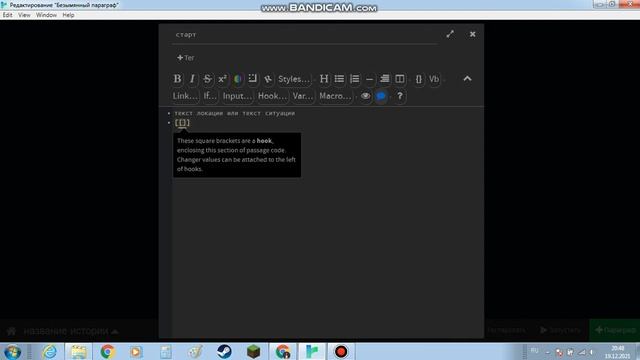Open the Macro… list
Viewport: 640px width, 360px height.
(x=335, y=96)
